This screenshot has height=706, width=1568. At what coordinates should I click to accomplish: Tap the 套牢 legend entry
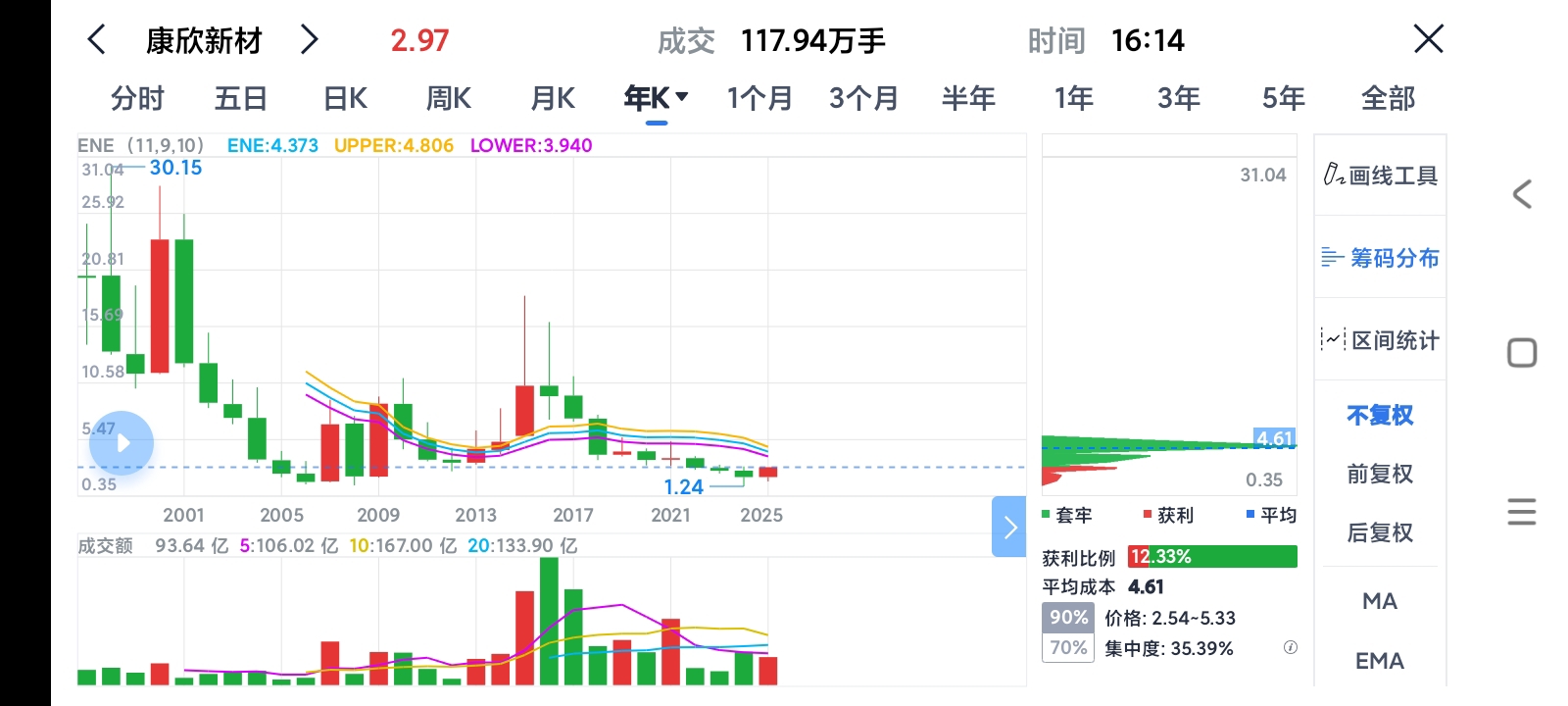tap(1067, 515)
